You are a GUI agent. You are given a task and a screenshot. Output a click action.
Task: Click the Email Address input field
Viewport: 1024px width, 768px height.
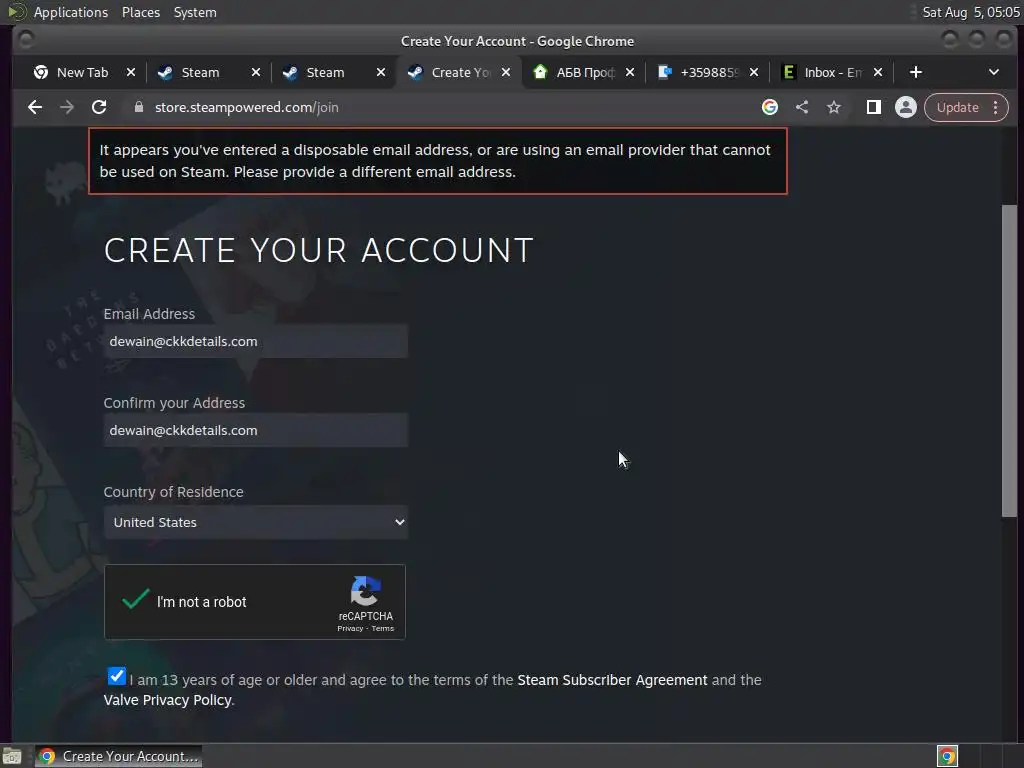256,341
